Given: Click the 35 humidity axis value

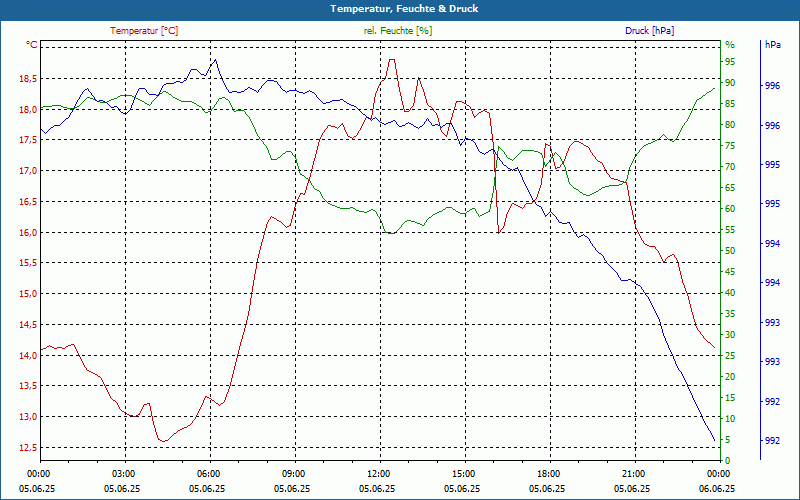Looking at the screenshot, I should [x=730, y=313].
